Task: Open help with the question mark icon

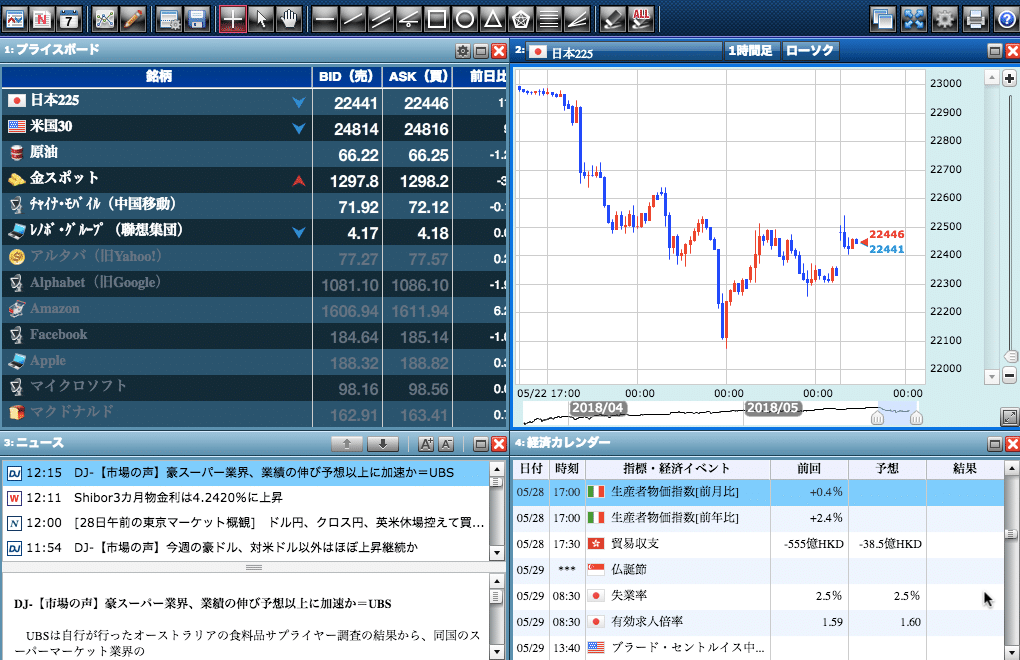Action: tap(1006, 18)
